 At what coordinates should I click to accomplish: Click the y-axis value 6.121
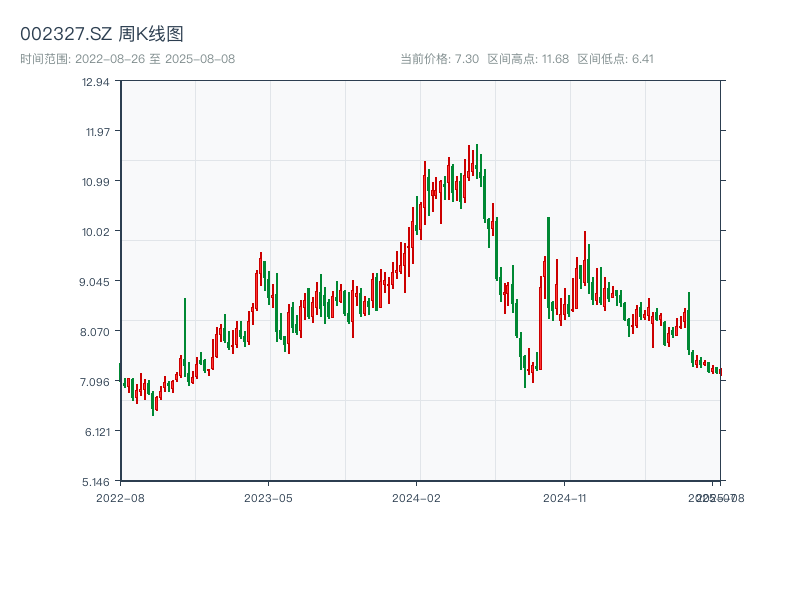tap(97, 432)
